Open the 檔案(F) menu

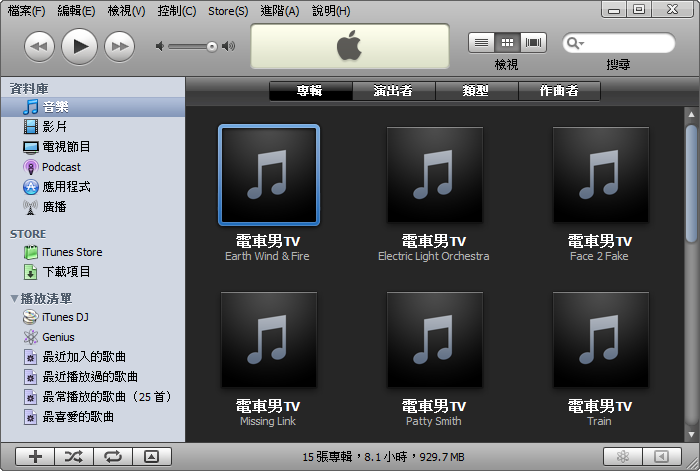click(x=26, y=11)
